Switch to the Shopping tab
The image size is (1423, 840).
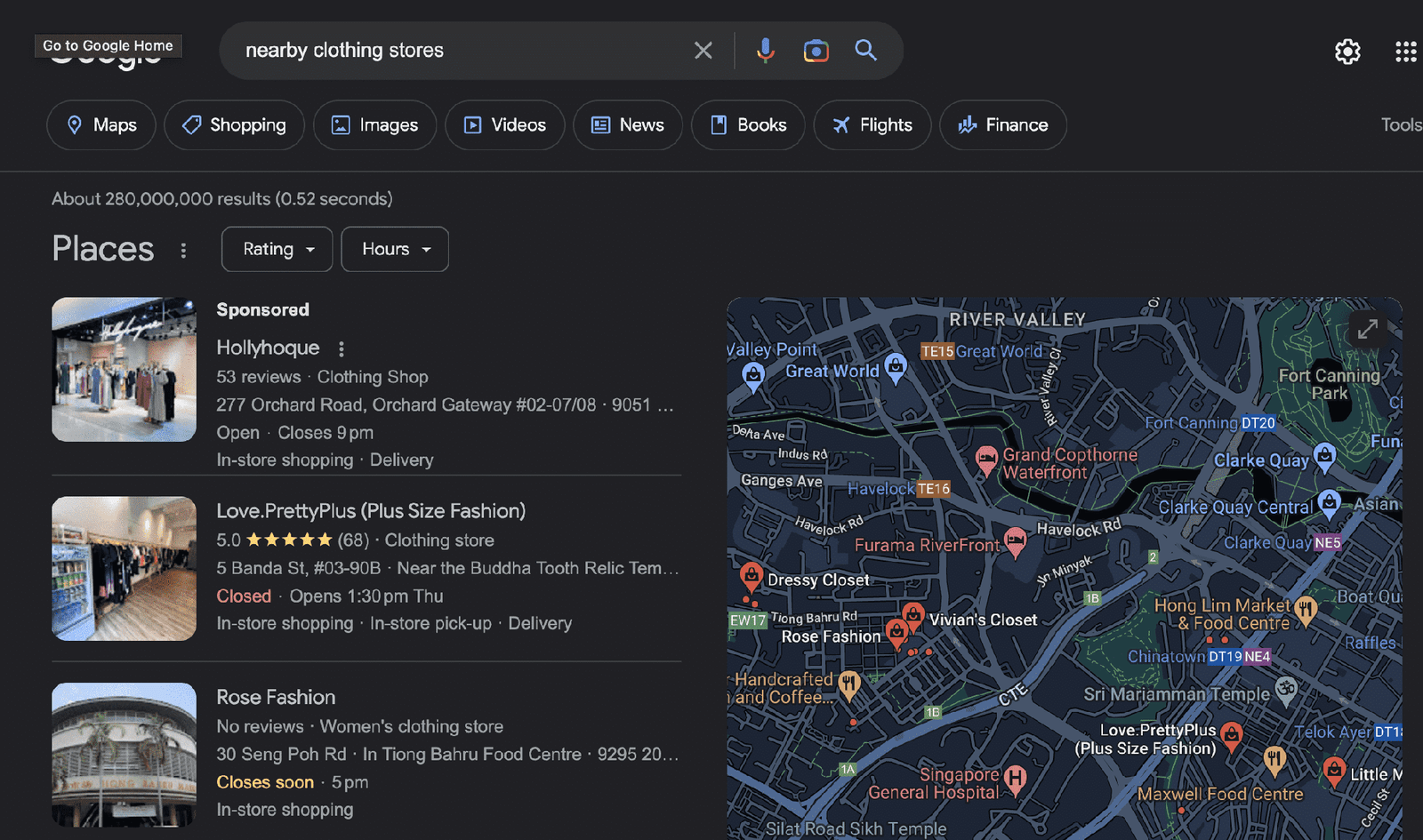pos(234,125)
